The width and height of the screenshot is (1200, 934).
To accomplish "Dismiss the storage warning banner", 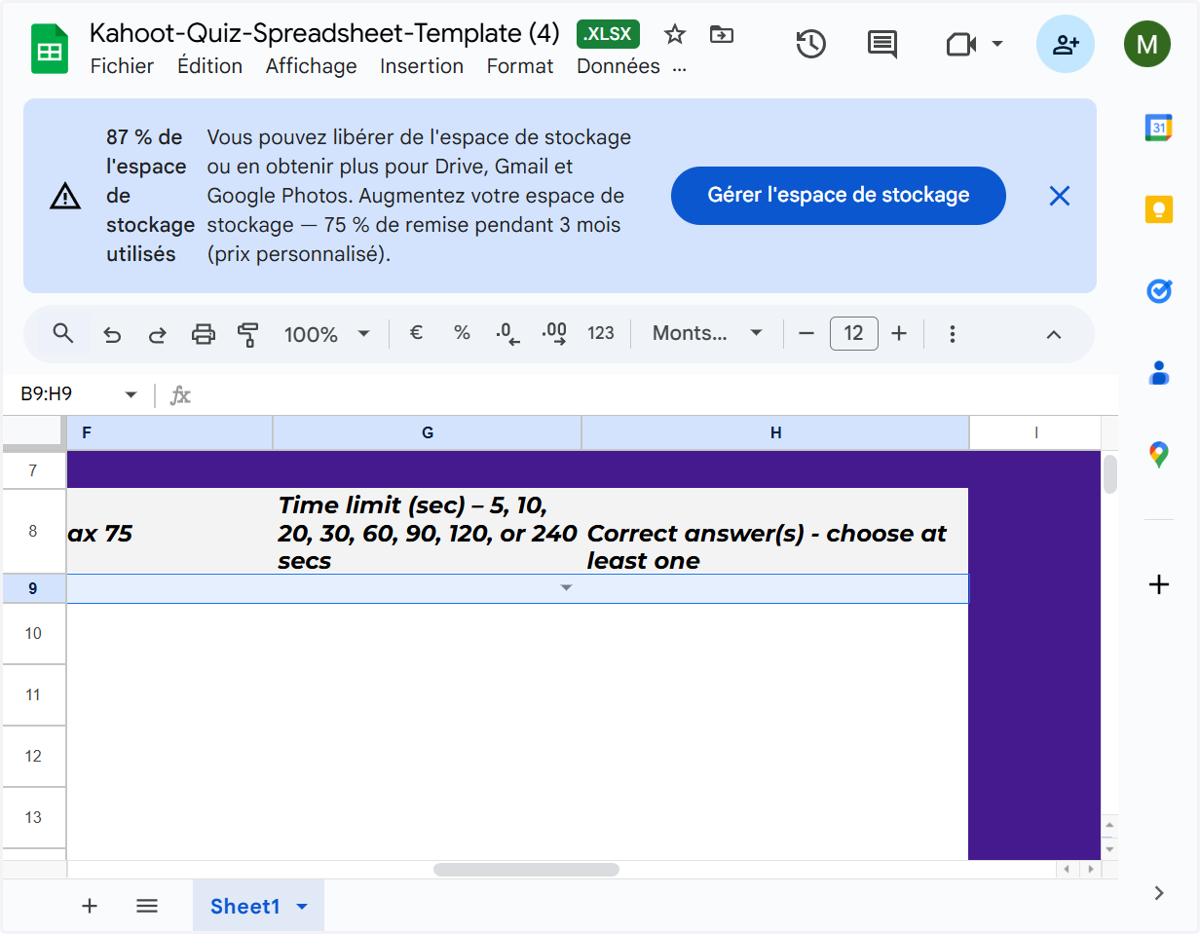I will (1059, 196).
